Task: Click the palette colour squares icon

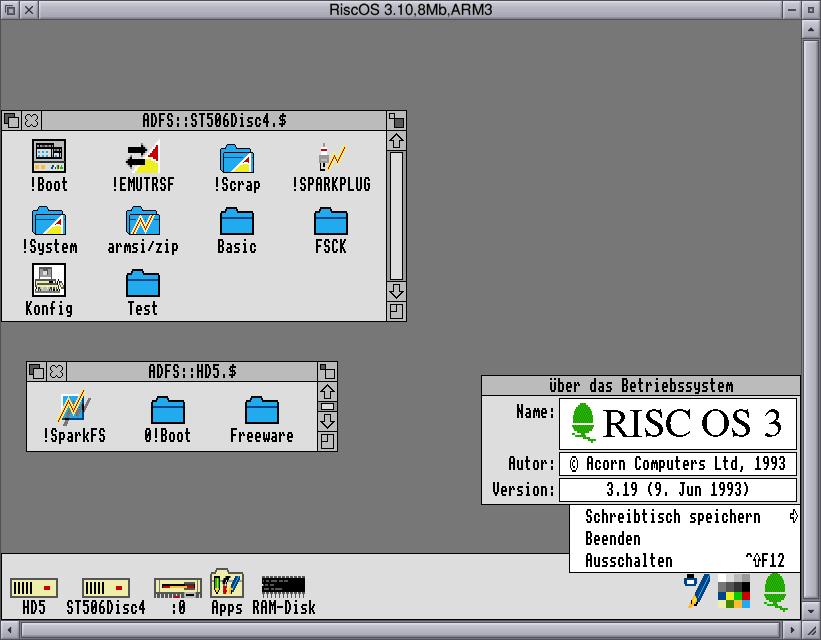Action: point(733,590)
